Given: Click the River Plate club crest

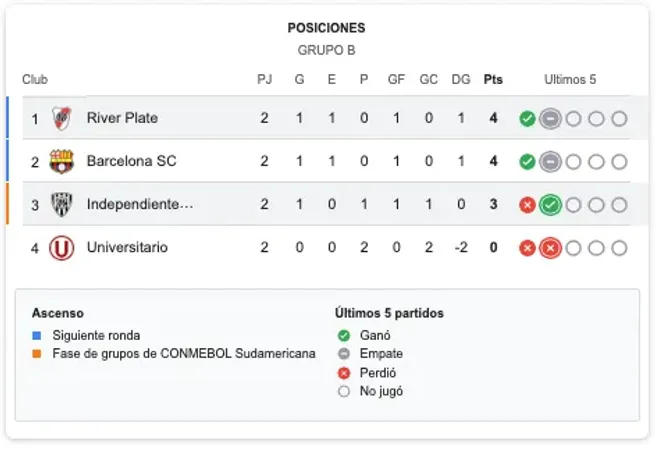Looking at the screenshot, I should point(62,119).
